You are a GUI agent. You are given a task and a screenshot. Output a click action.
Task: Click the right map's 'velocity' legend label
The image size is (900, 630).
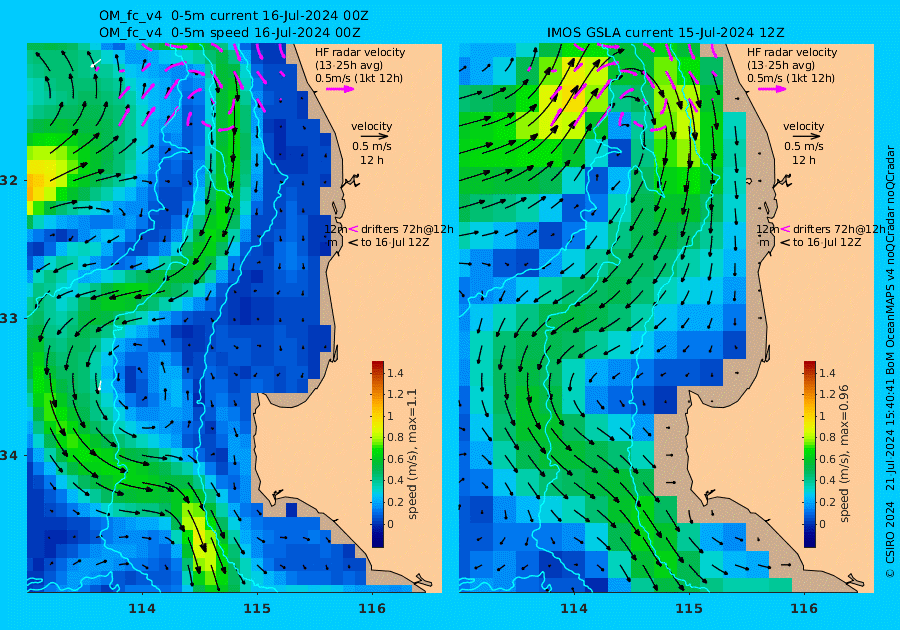click(803, 126)
